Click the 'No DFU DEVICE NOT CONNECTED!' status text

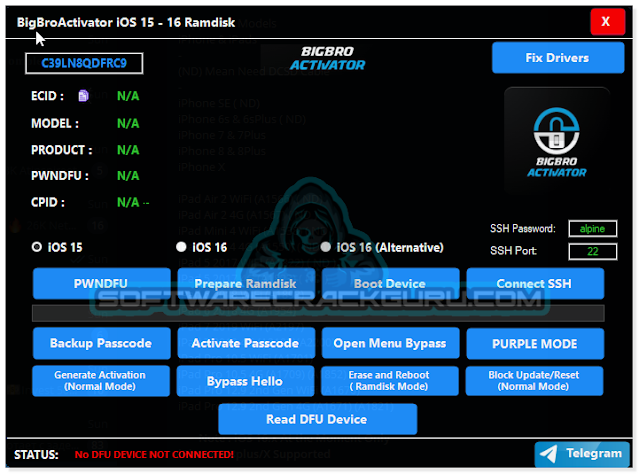pyautogui.click(x=154, y=454)
